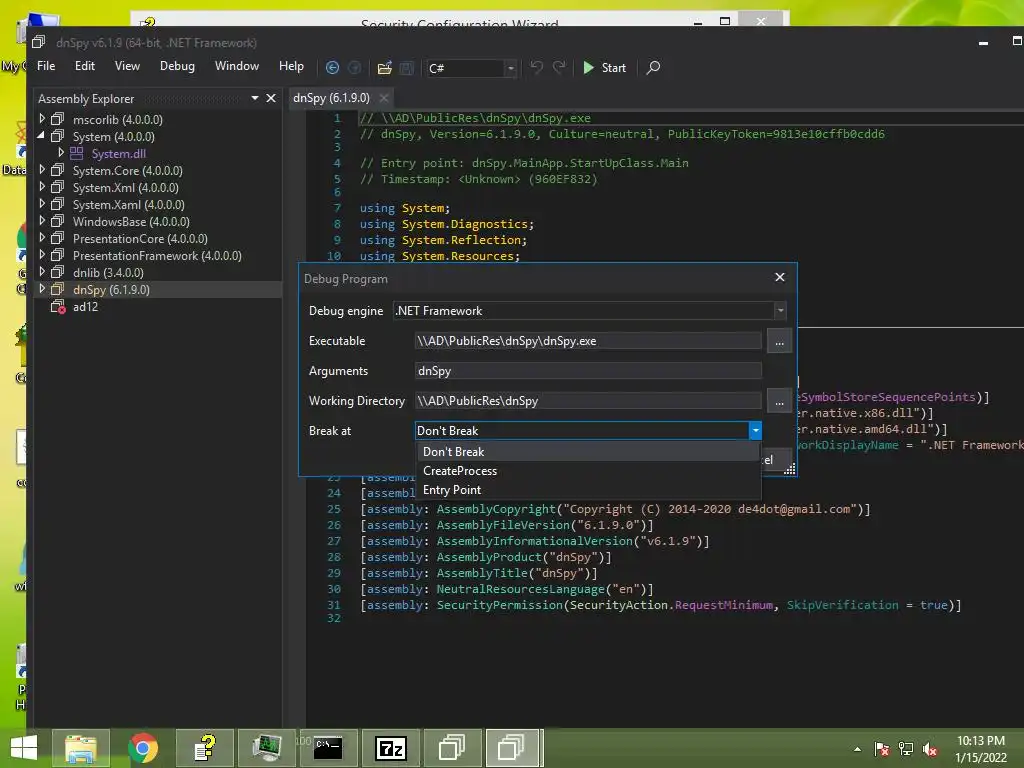Browse for Working Directory with ... button
Screen dimensions: 1024x768
coord(779,402)
